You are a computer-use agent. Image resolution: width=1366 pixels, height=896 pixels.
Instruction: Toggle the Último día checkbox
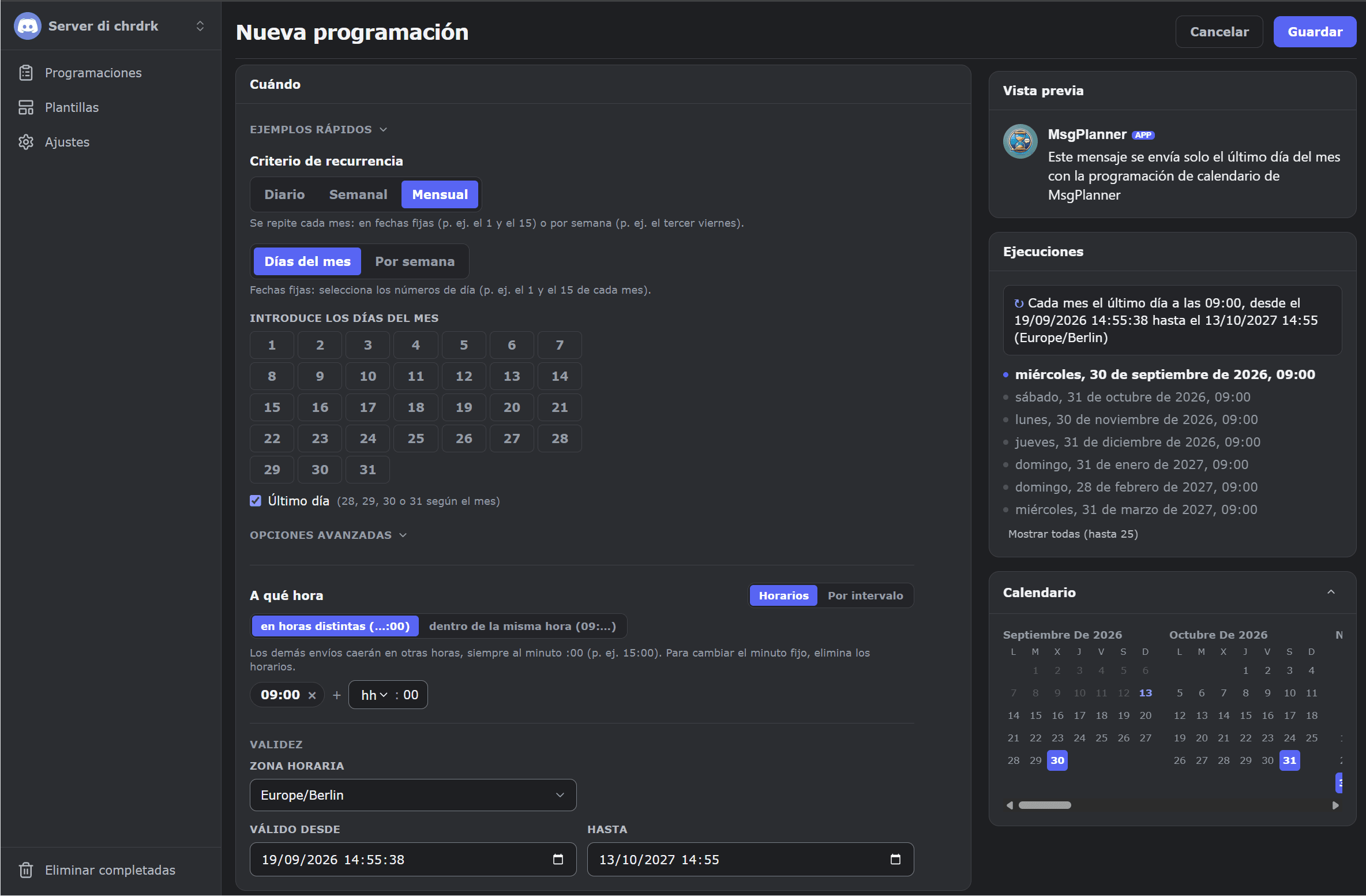(256, 501)
